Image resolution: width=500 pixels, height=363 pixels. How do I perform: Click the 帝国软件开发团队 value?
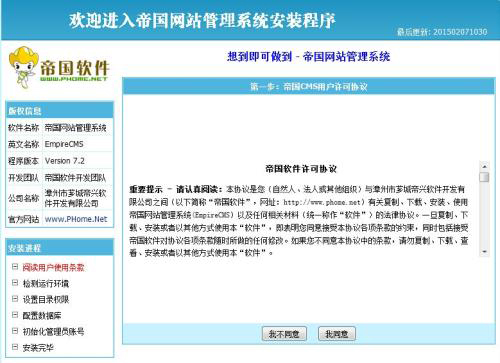pyautogui.click(x=76, y=178)
